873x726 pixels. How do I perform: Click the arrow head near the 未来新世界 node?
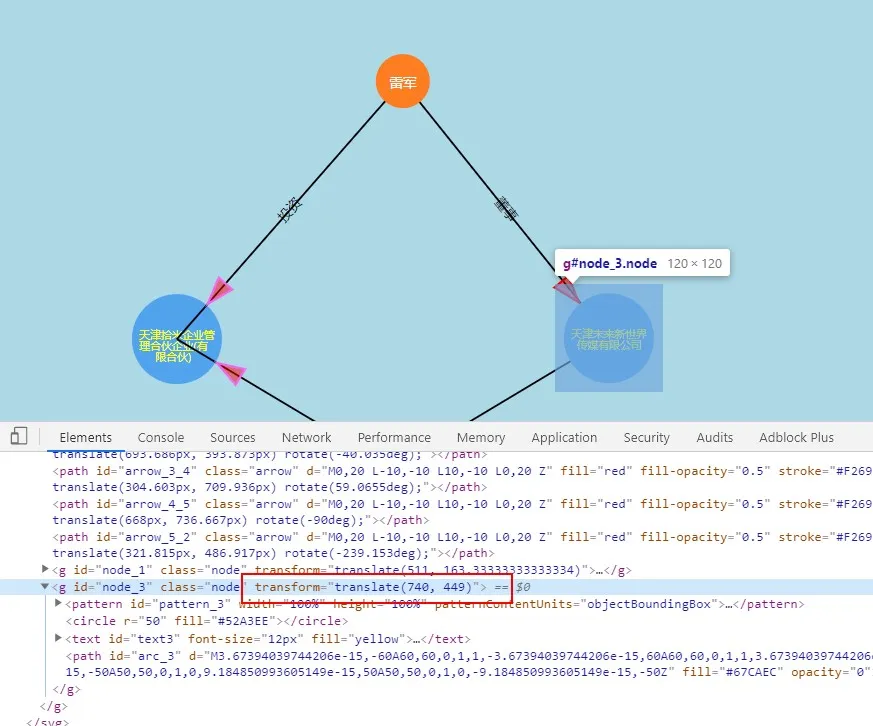[567, 290]
